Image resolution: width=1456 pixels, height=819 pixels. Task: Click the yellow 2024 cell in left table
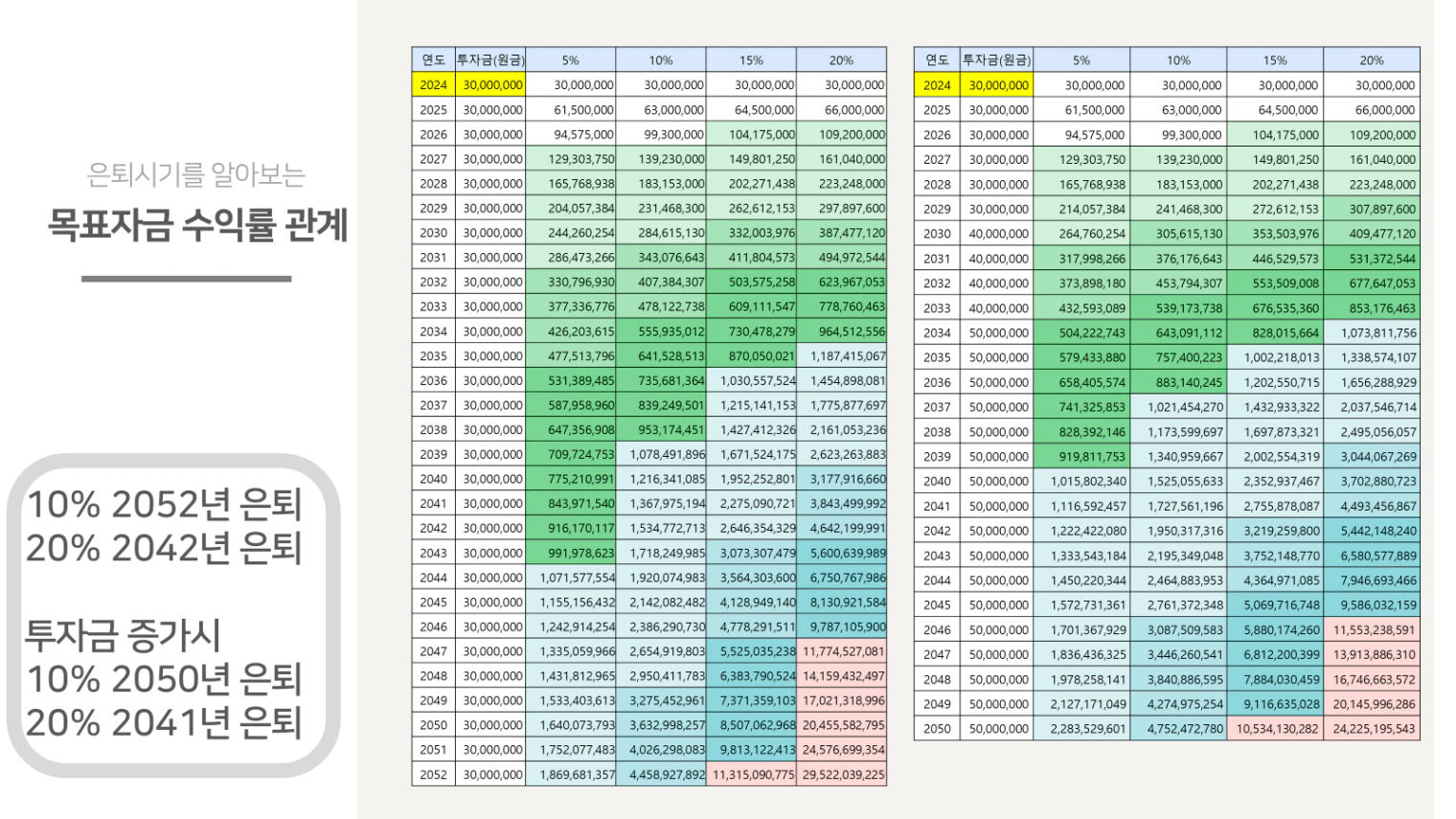[433, 84]
